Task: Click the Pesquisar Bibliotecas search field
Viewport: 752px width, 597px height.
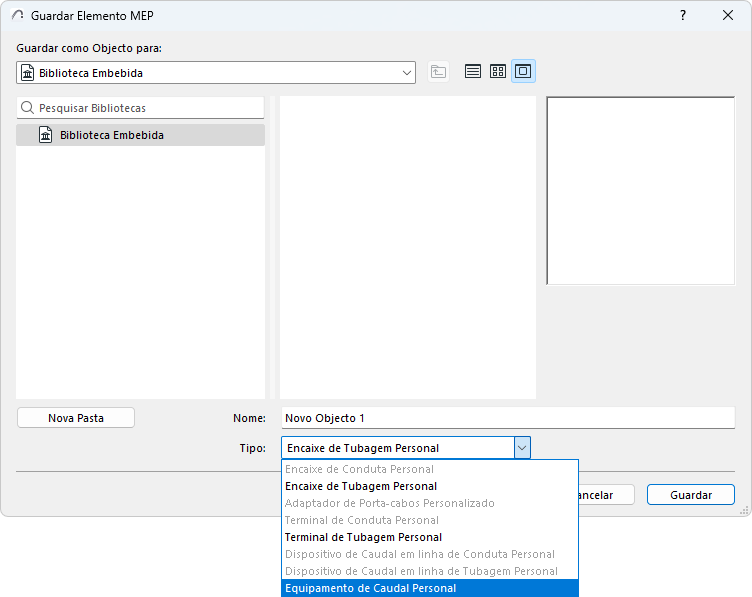Action: 140,108
